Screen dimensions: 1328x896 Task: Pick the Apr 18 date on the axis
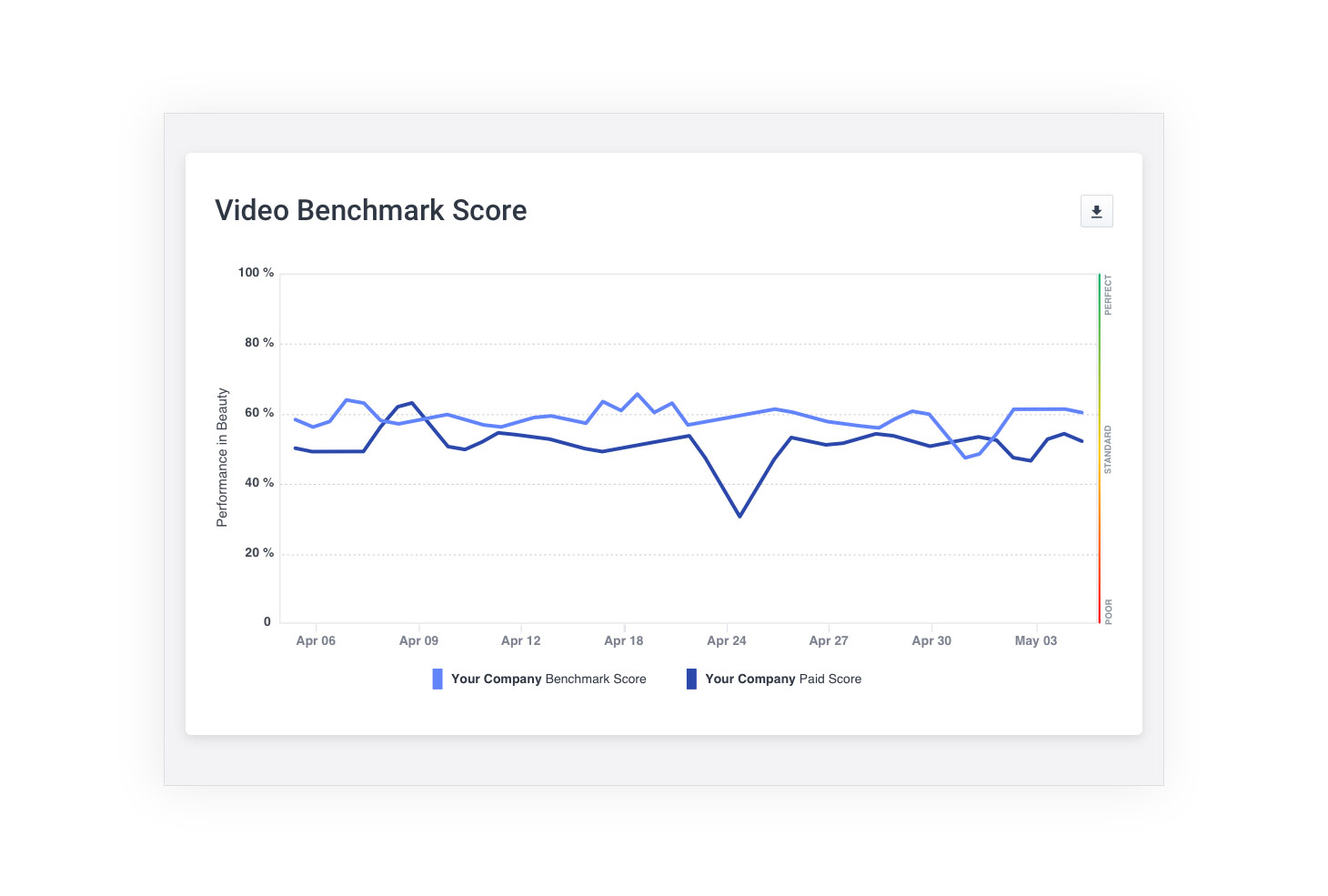pyautogui.click(x=623, y=640)
